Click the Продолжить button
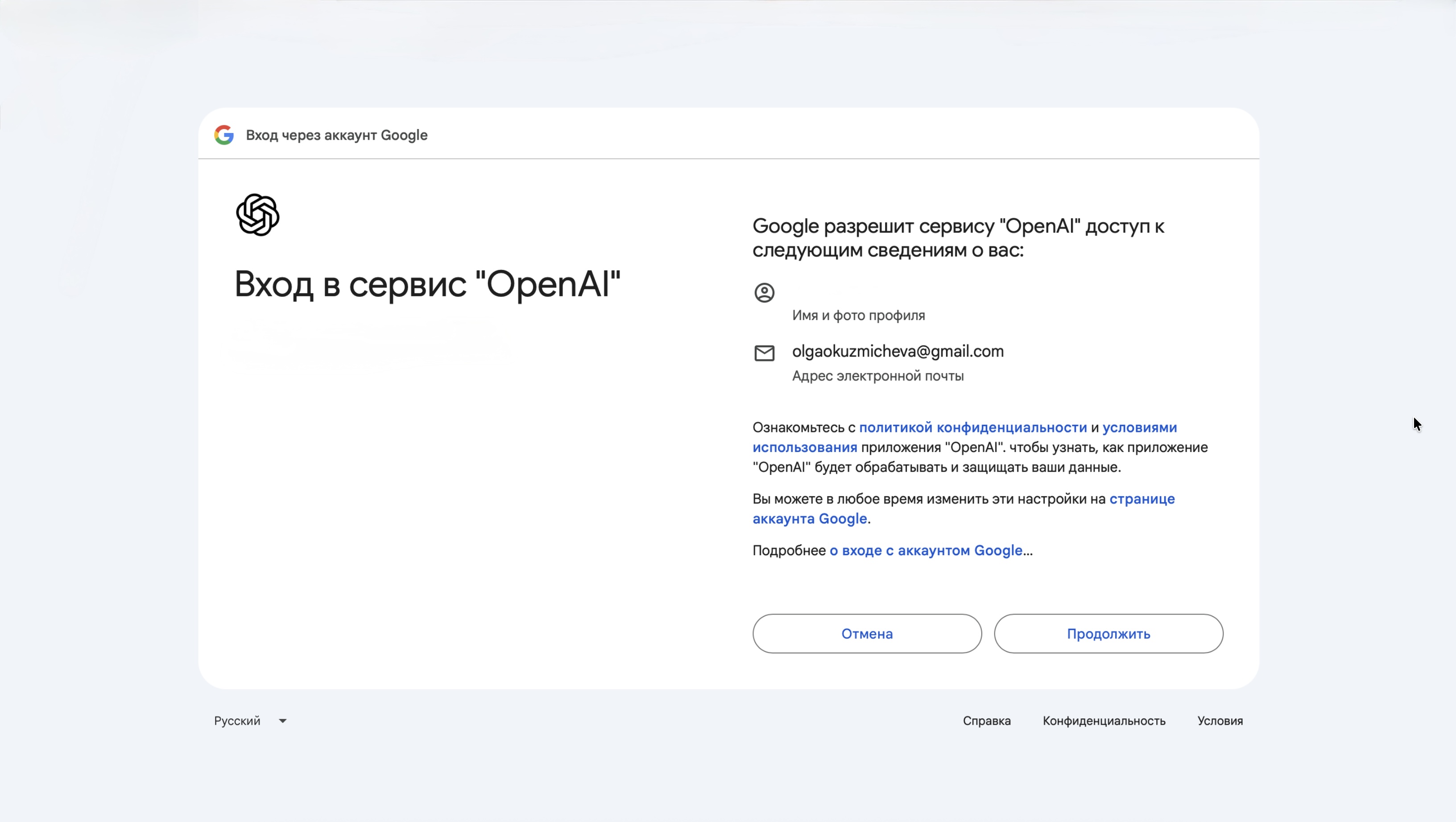Viewport: 1456px width, 822px height. [x=1109, y=634]
